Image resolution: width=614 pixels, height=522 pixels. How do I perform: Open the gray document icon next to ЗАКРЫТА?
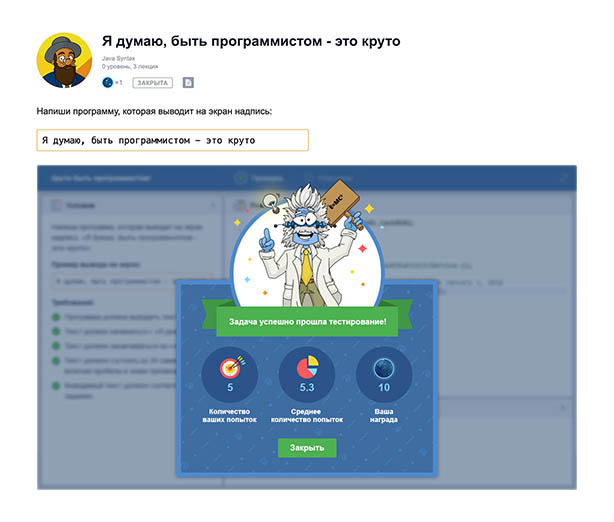188,83
